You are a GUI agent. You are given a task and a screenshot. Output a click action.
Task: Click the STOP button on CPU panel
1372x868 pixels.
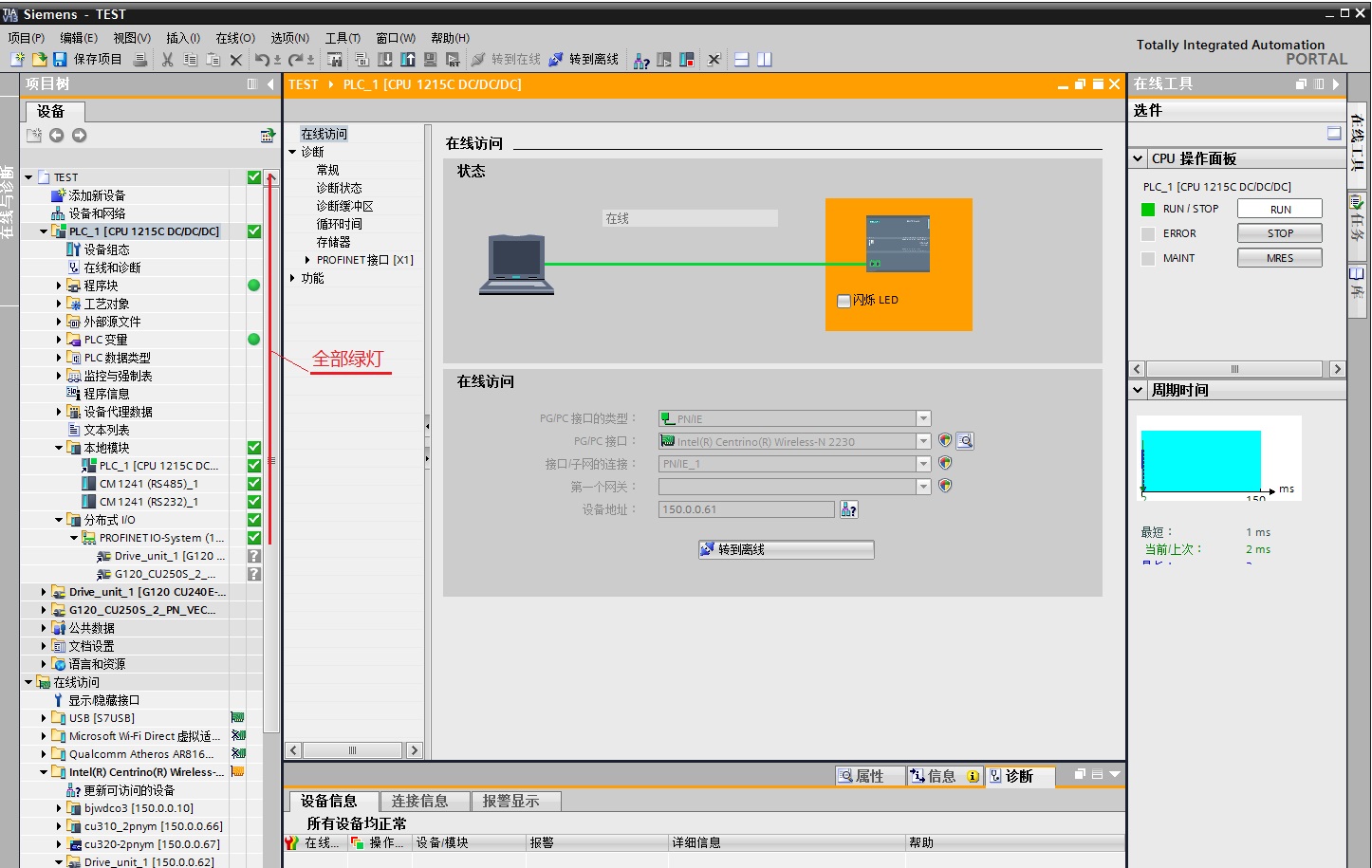(1280, 233)
